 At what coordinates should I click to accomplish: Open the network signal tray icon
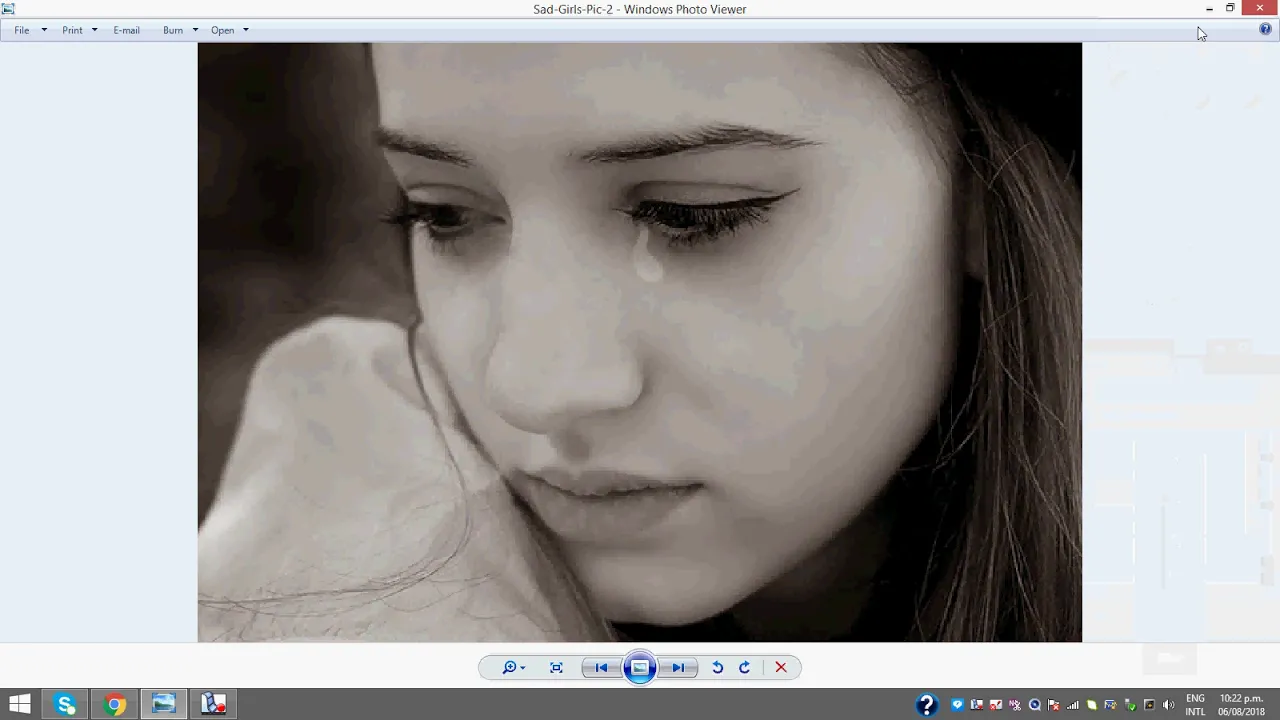pyautogui.click(x=1073, y=705)
